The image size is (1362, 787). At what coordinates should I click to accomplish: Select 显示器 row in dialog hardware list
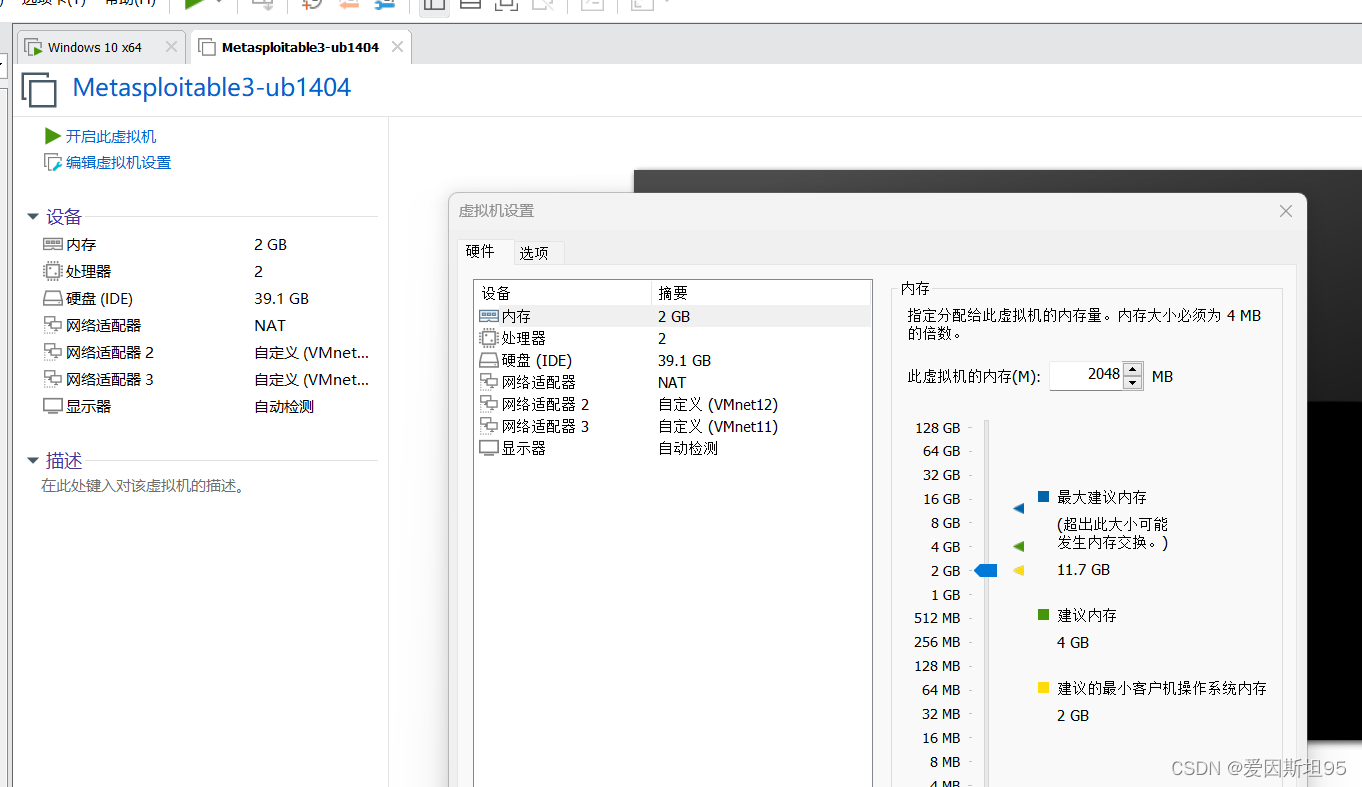pos(673,448)
